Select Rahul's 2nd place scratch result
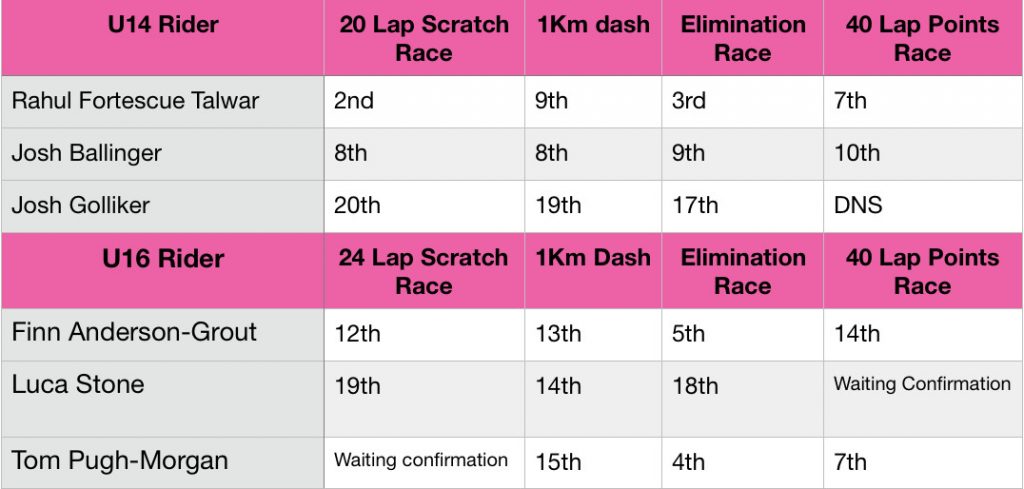 424,102
